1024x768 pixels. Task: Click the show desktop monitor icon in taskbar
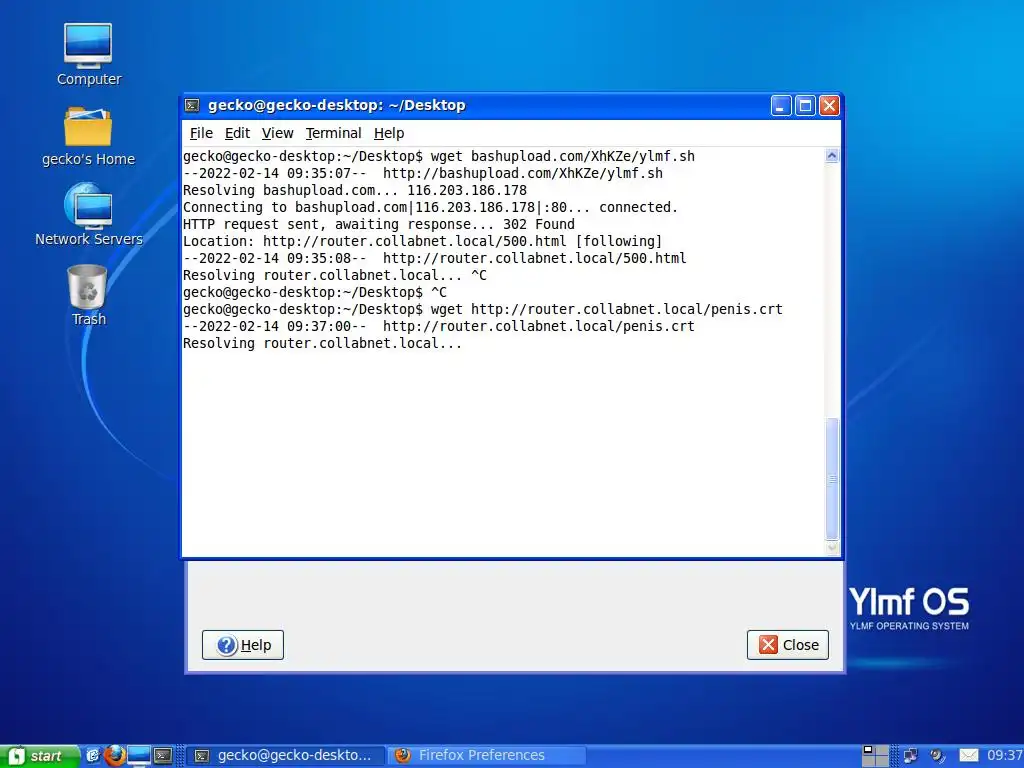click(x=138, y=756)
